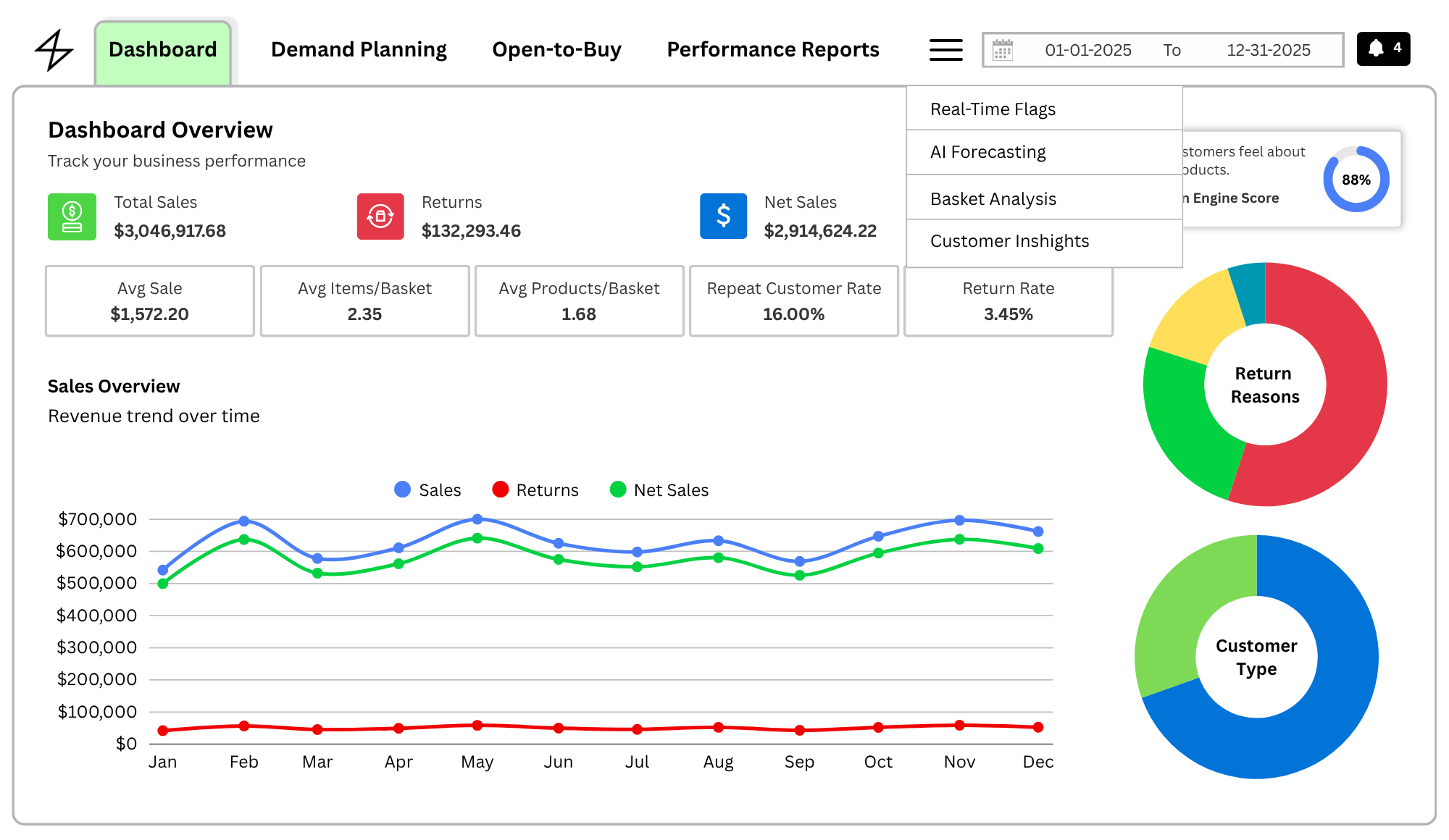1449x840 pixels.
Task: Open the Performance Reports tab
Action: (773, 49)
